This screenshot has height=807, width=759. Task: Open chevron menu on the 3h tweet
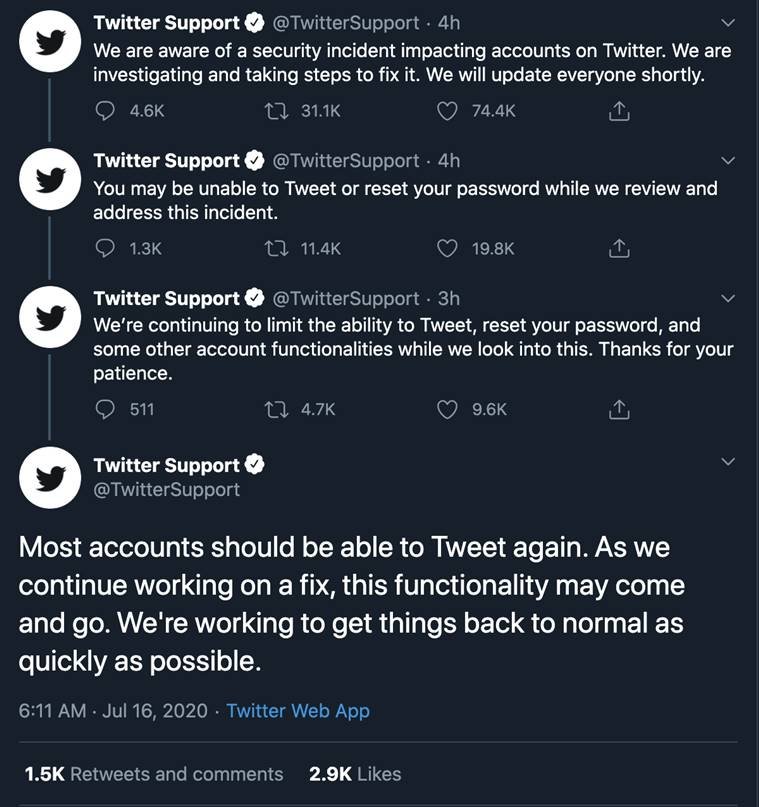pos(728,299)
